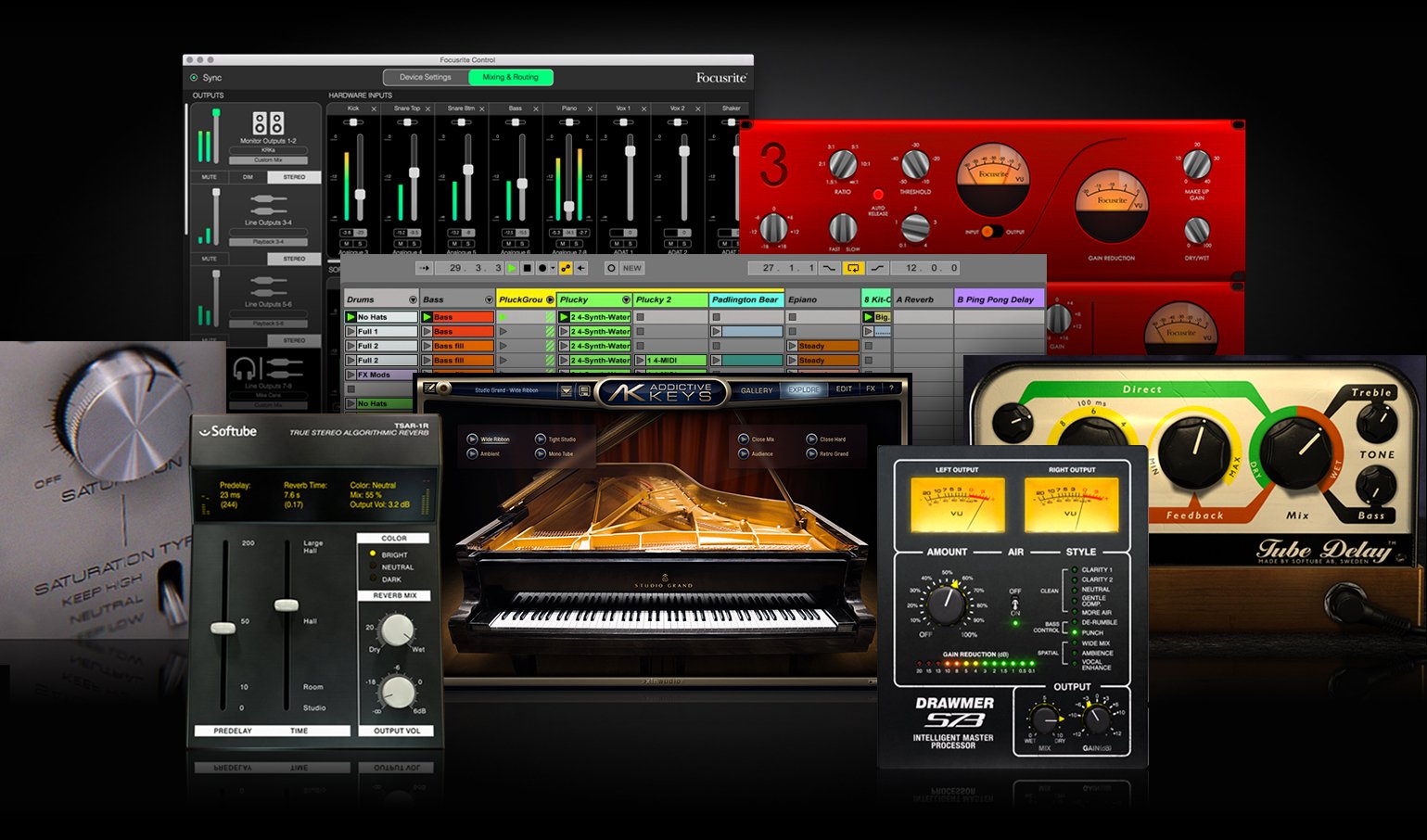Open the EDIT tab in Addictive Keys
The width and height of the screenshot is (1427, 840).
click(844, 389)
